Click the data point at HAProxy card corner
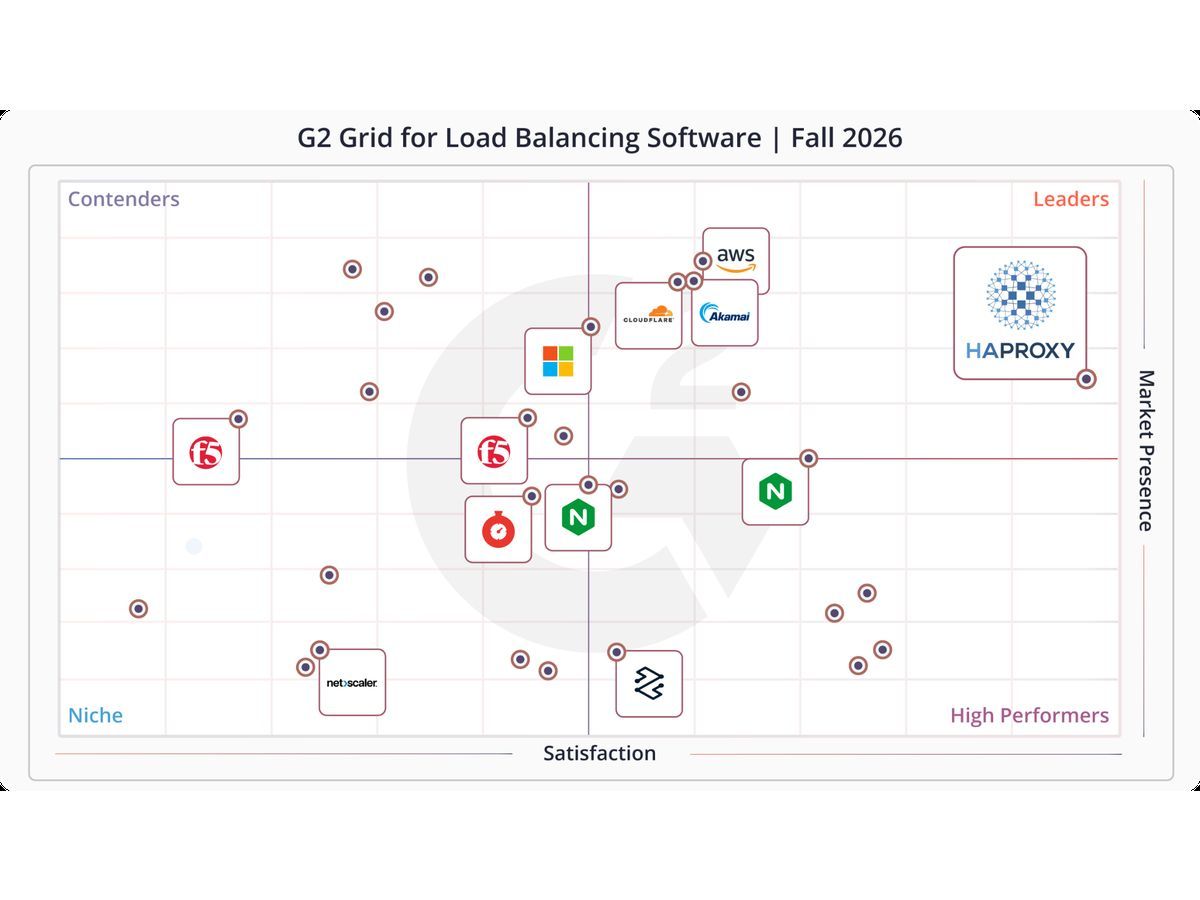 coord(1086,379)
